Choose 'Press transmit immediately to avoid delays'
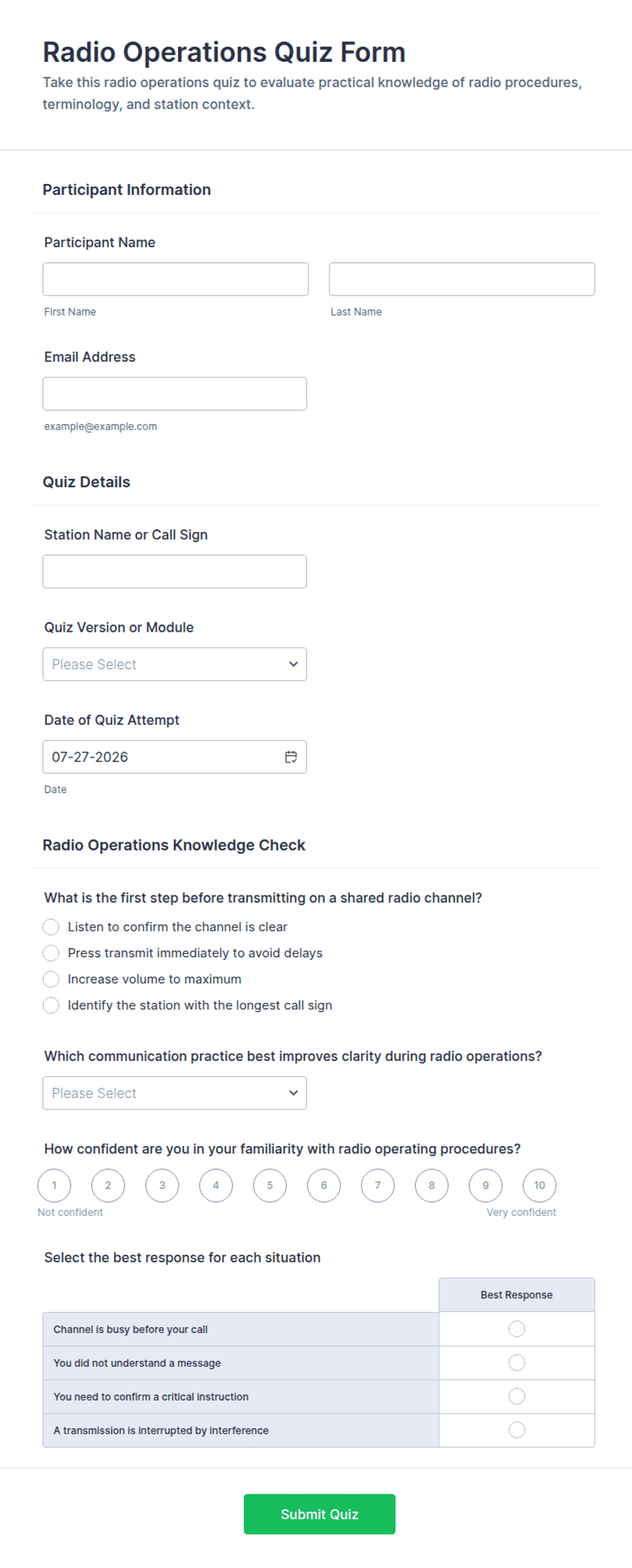Viewport: 632px width, 1568px height. click(x=51, y=953)
